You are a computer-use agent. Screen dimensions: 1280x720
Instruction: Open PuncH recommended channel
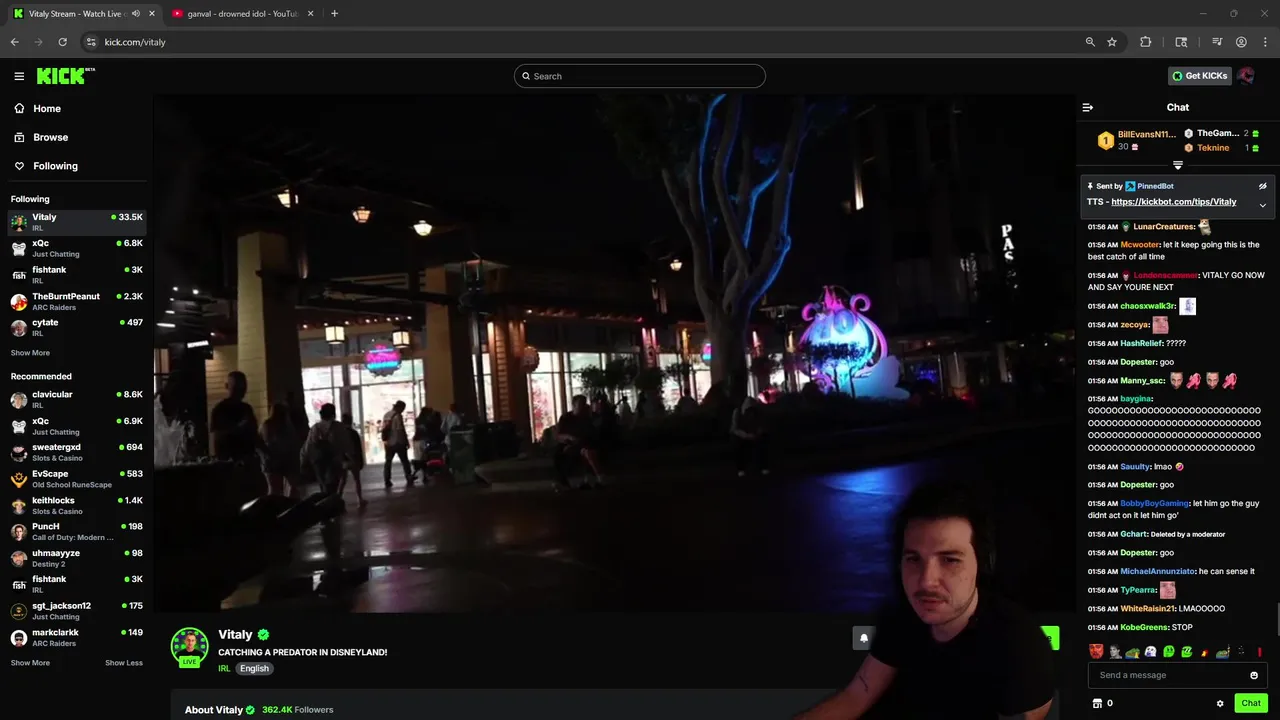coord(78,531)
